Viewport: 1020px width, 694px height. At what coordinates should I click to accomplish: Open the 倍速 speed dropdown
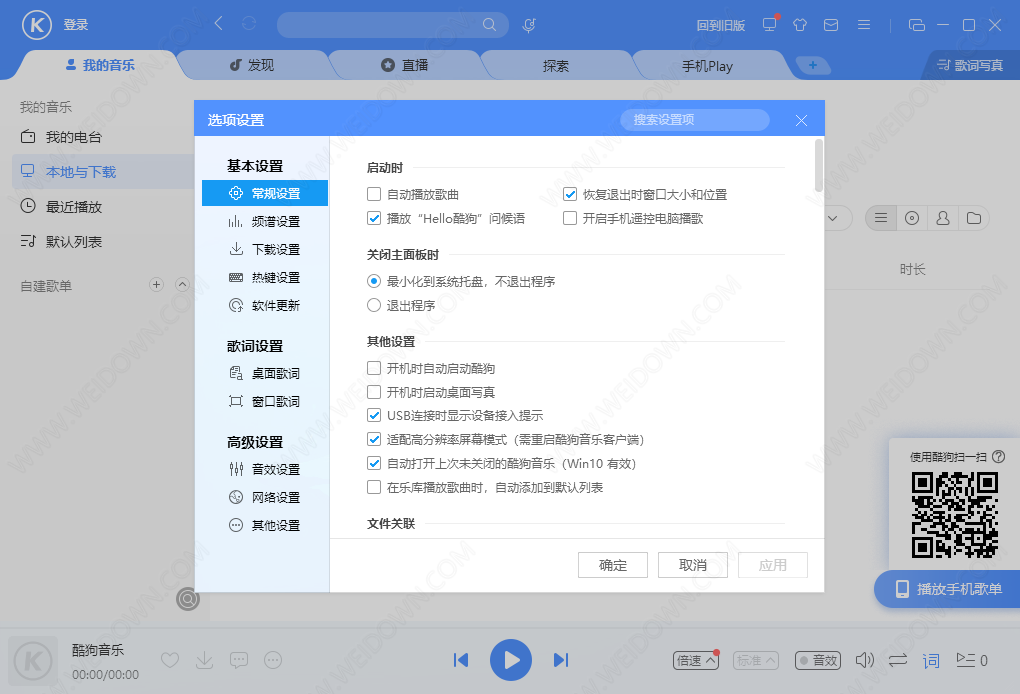pos(695,660)
